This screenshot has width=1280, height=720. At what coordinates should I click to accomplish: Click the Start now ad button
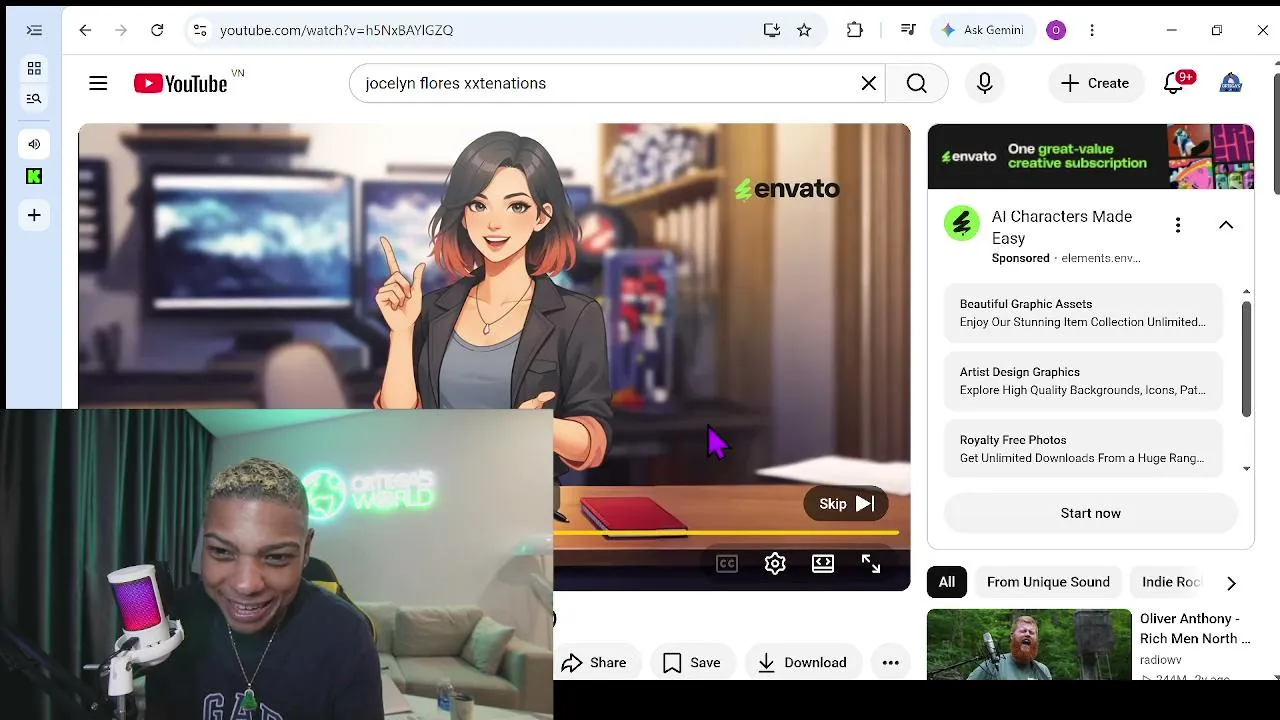1091,513
